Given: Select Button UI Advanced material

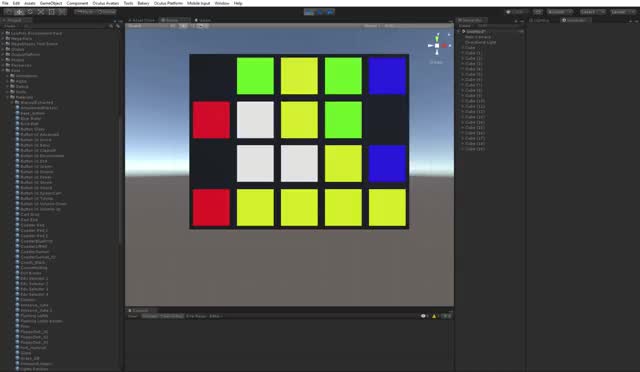Looking at the screenshot, I should tap(40, 134).
